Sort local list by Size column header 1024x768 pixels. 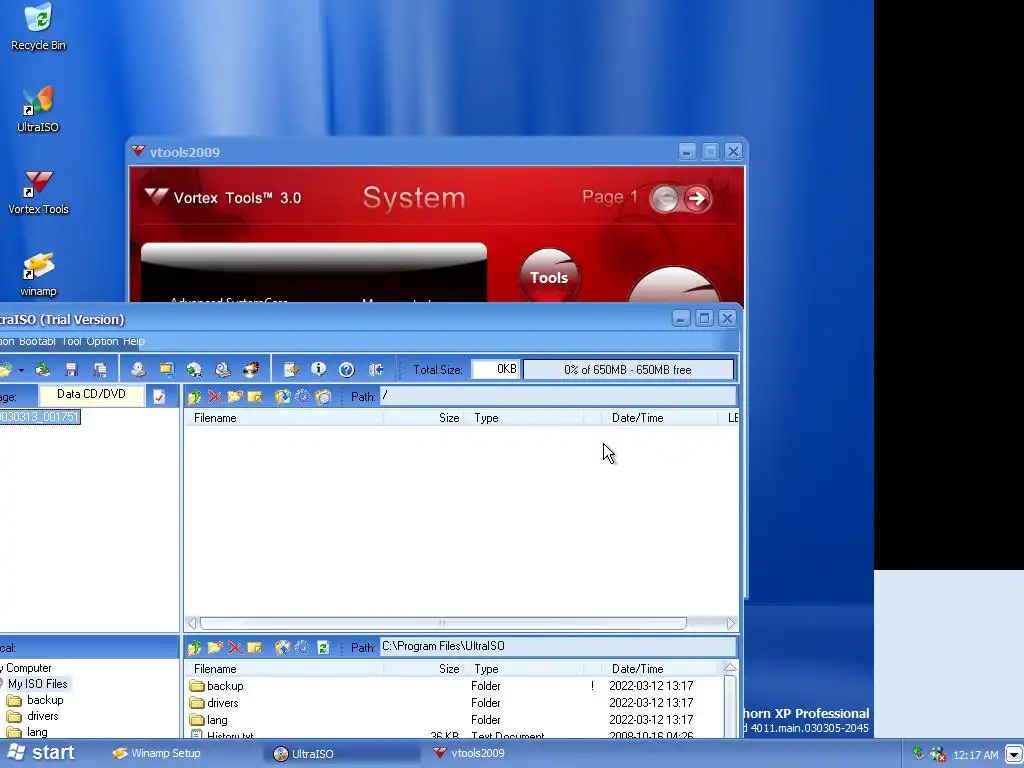click(x=423, y=669)
